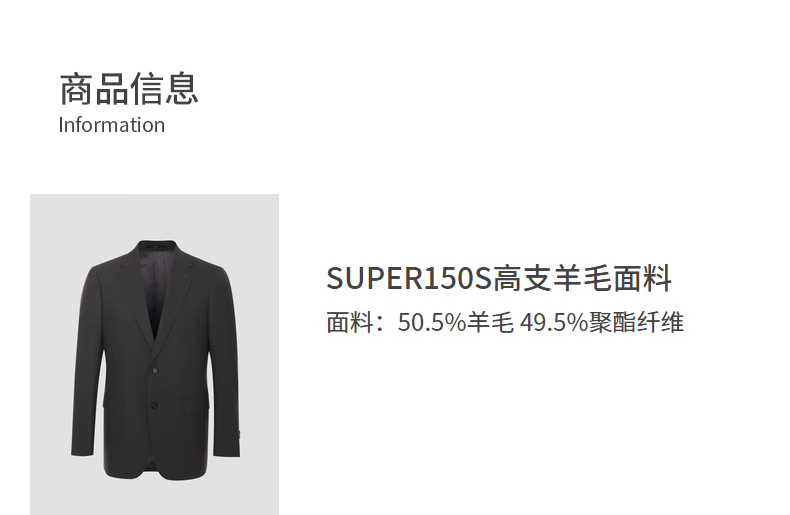Open the dark suit jacket product image
790x515 pixels.
tap(154, 354)
